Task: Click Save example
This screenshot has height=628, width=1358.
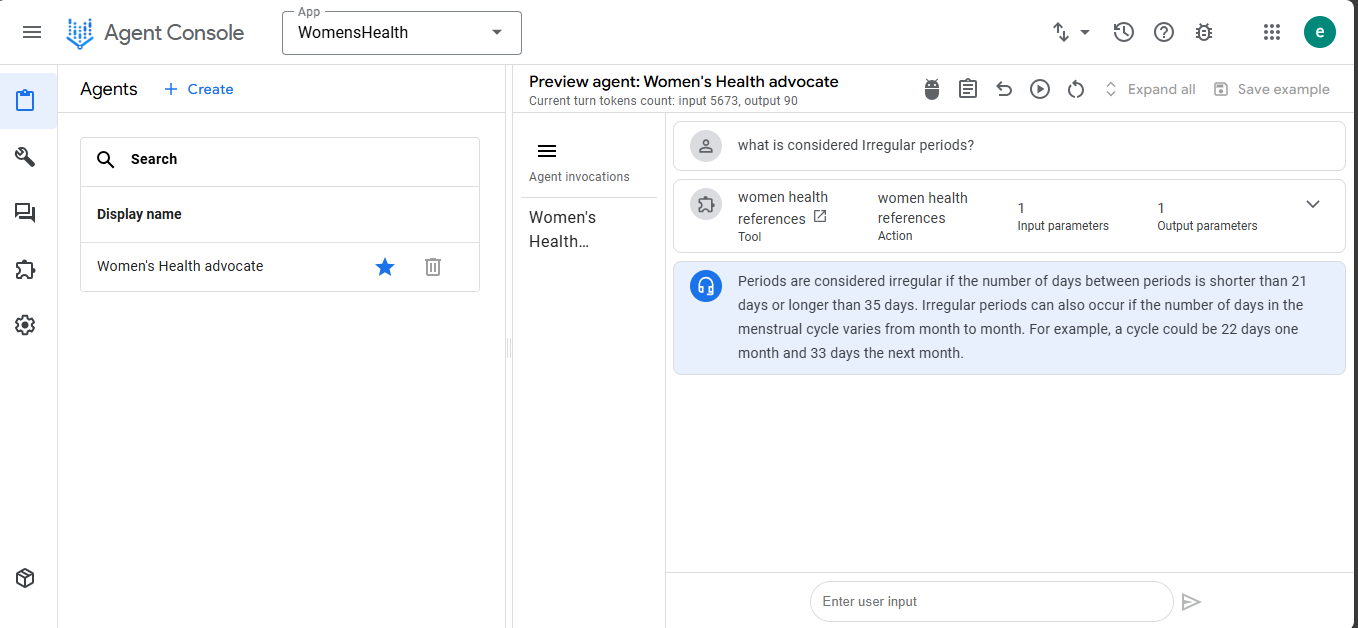Action: (x=1271, y=89)
